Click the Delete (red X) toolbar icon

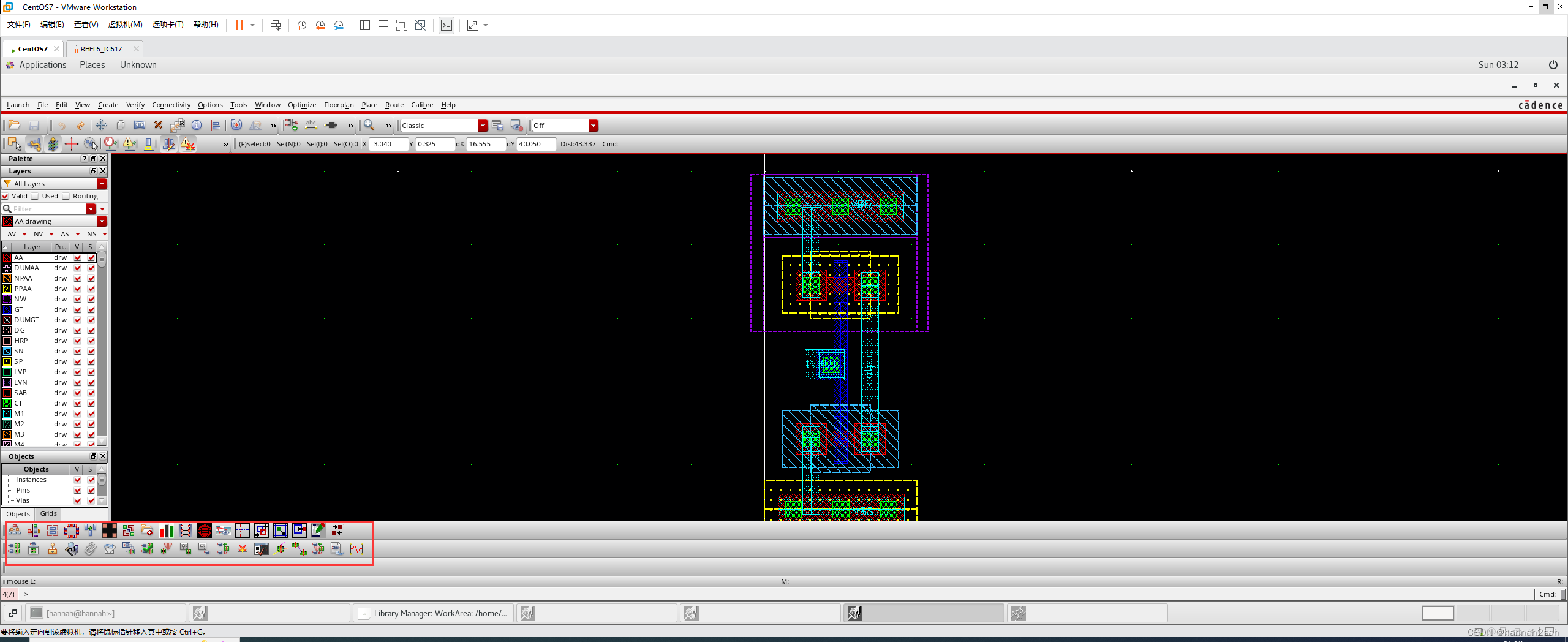[158, 125]
